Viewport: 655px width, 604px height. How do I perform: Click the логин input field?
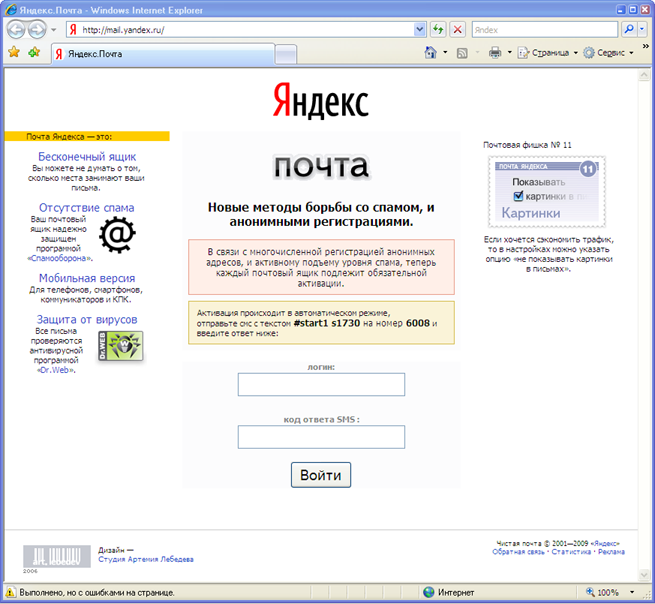[321, 384]
